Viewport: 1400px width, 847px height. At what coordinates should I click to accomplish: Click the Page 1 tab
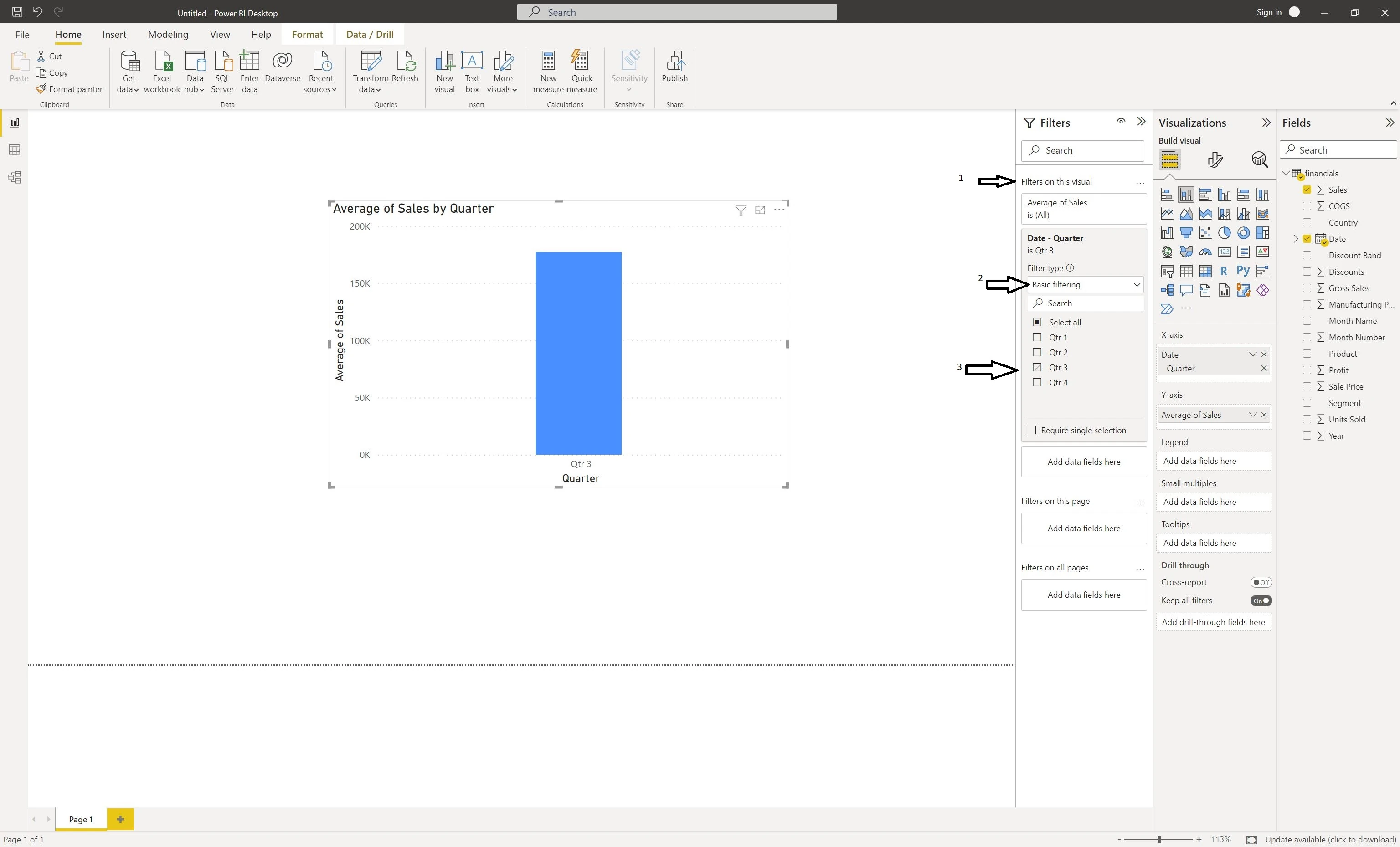[81, 819]
